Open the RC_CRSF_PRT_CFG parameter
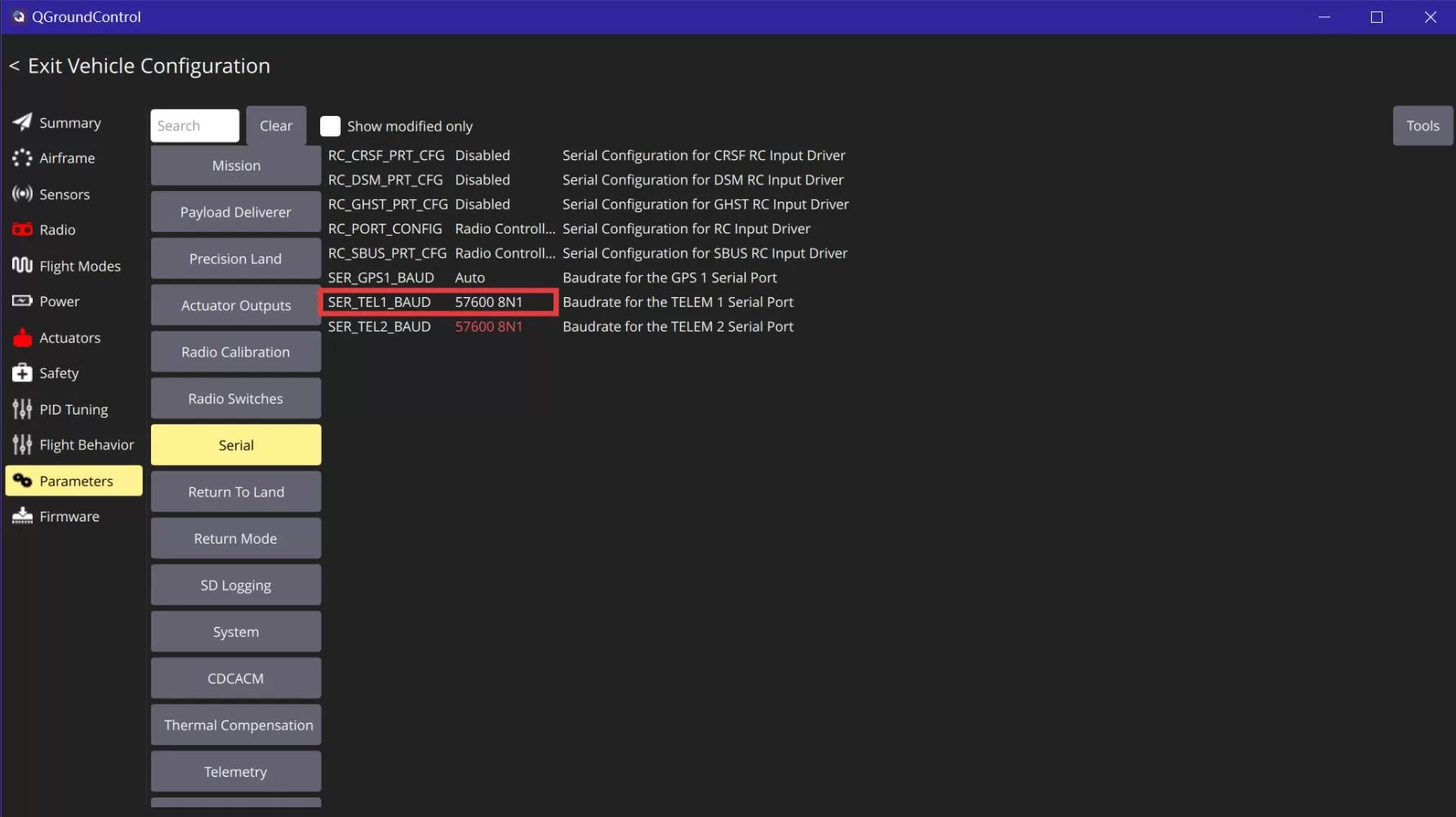The width and height of the screenshot is (1456, 817). point(386,155)
